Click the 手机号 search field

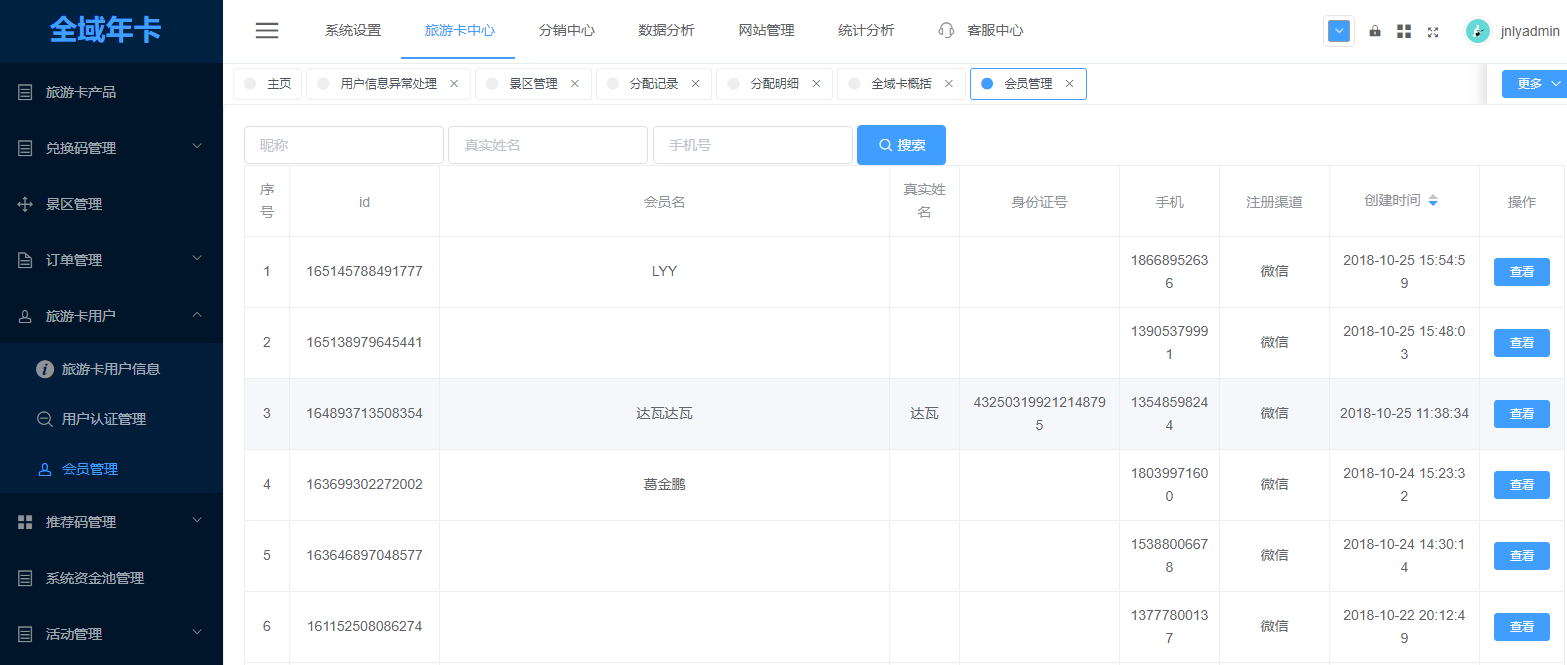click(752, 145)
